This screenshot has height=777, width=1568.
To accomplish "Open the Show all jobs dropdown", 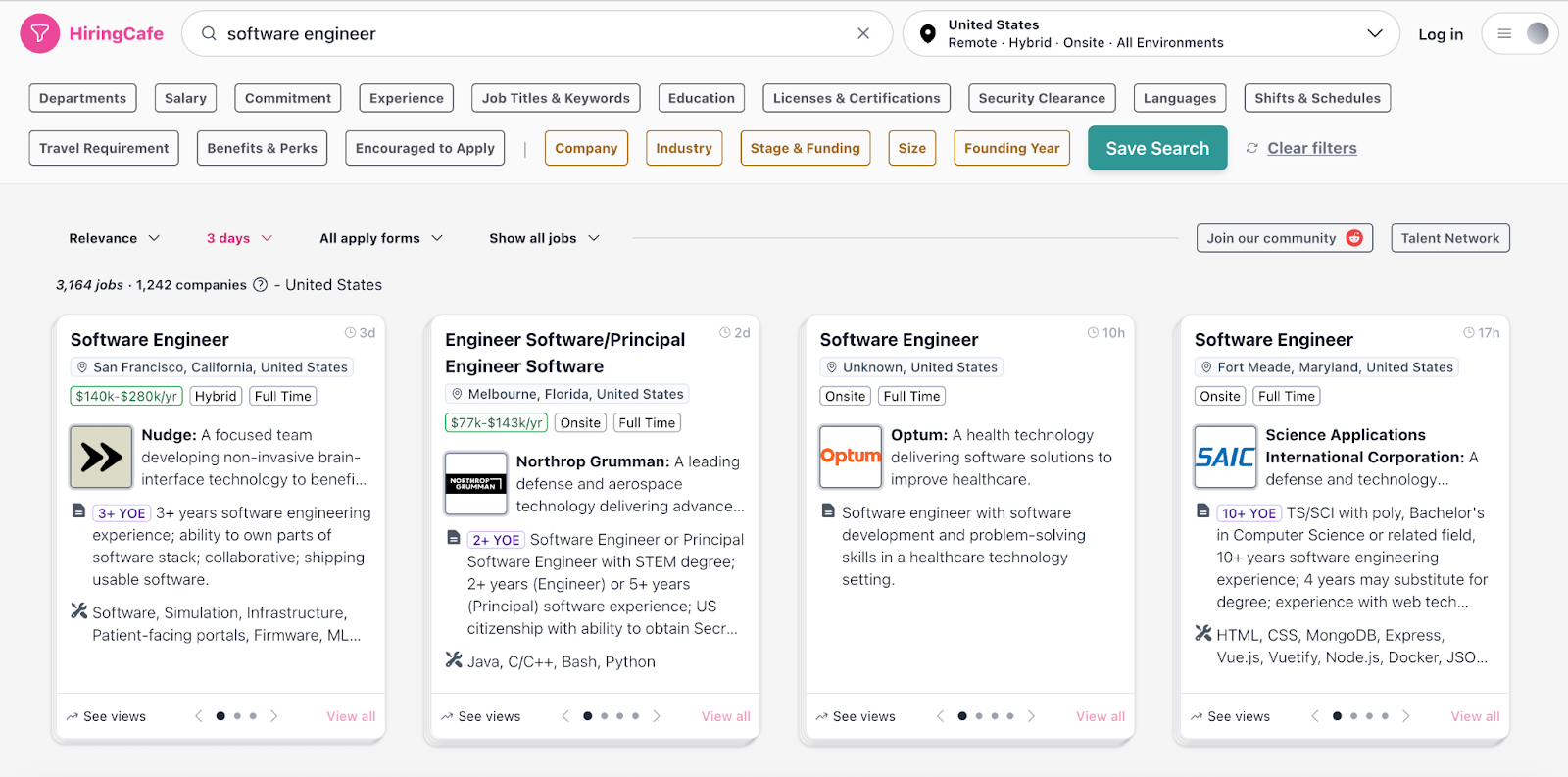I will tap(545, 238).
